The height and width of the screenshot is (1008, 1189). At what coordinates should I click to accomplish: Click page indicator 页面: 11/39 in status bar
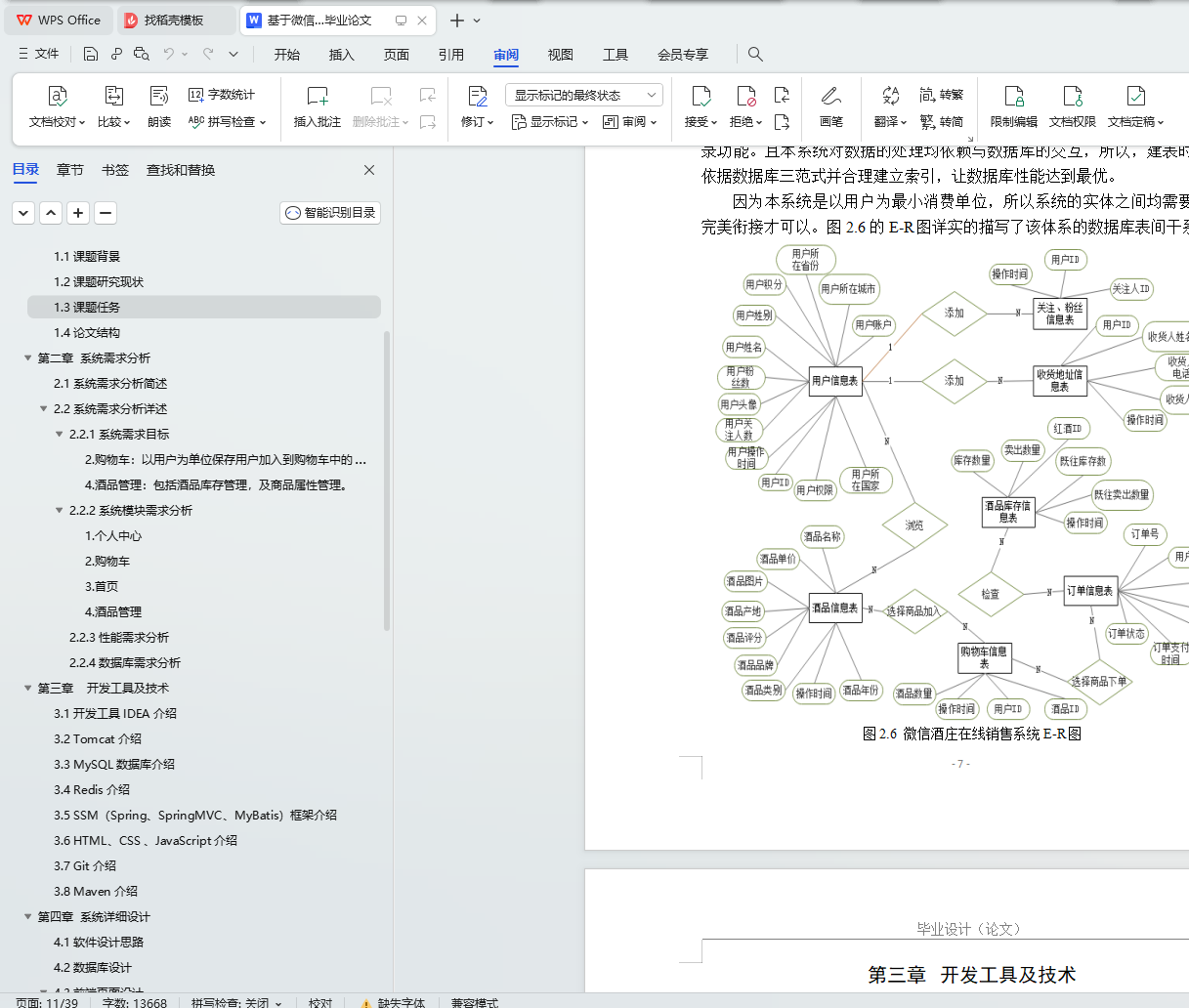47,1002
